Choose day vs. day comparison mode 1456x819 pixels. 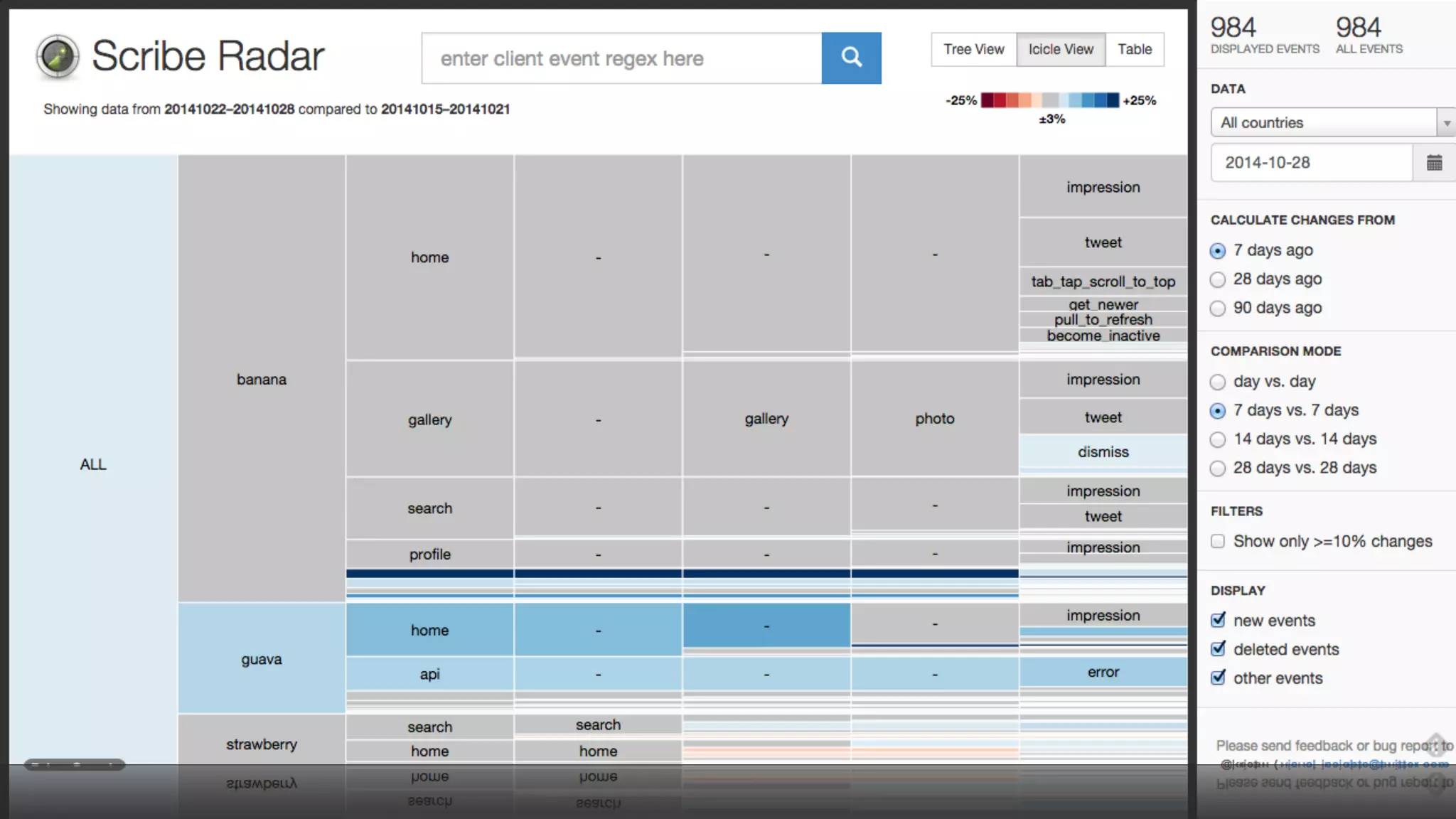pos(1218,382)
